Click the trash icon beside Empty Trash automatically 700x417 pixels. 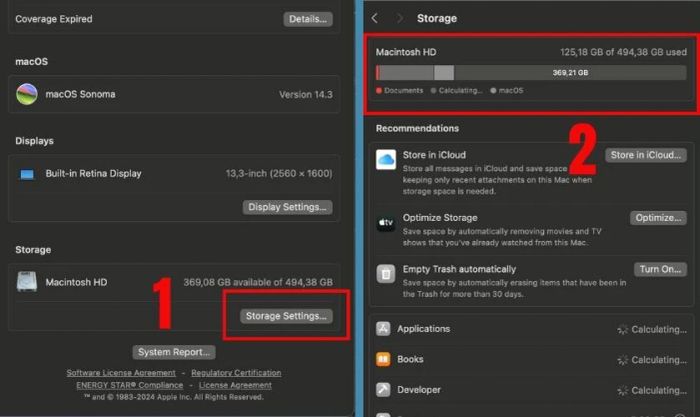386,274
